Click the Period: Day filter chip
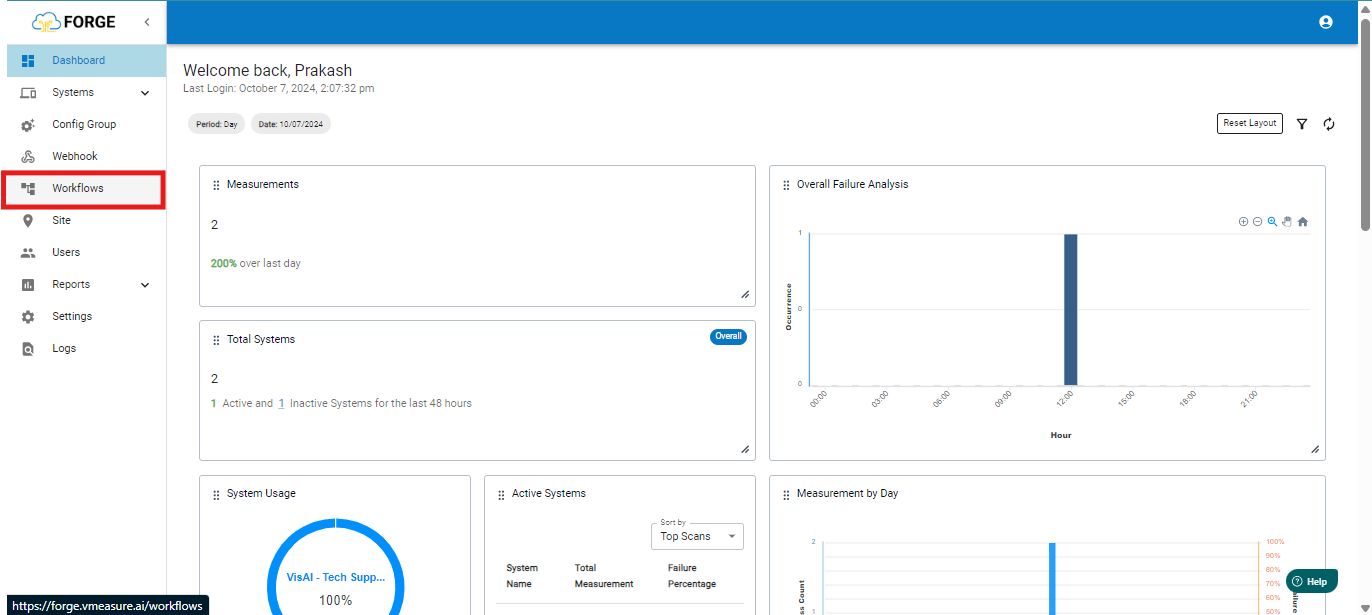This screenshot has height=615, width=1372. pos(217,124)
